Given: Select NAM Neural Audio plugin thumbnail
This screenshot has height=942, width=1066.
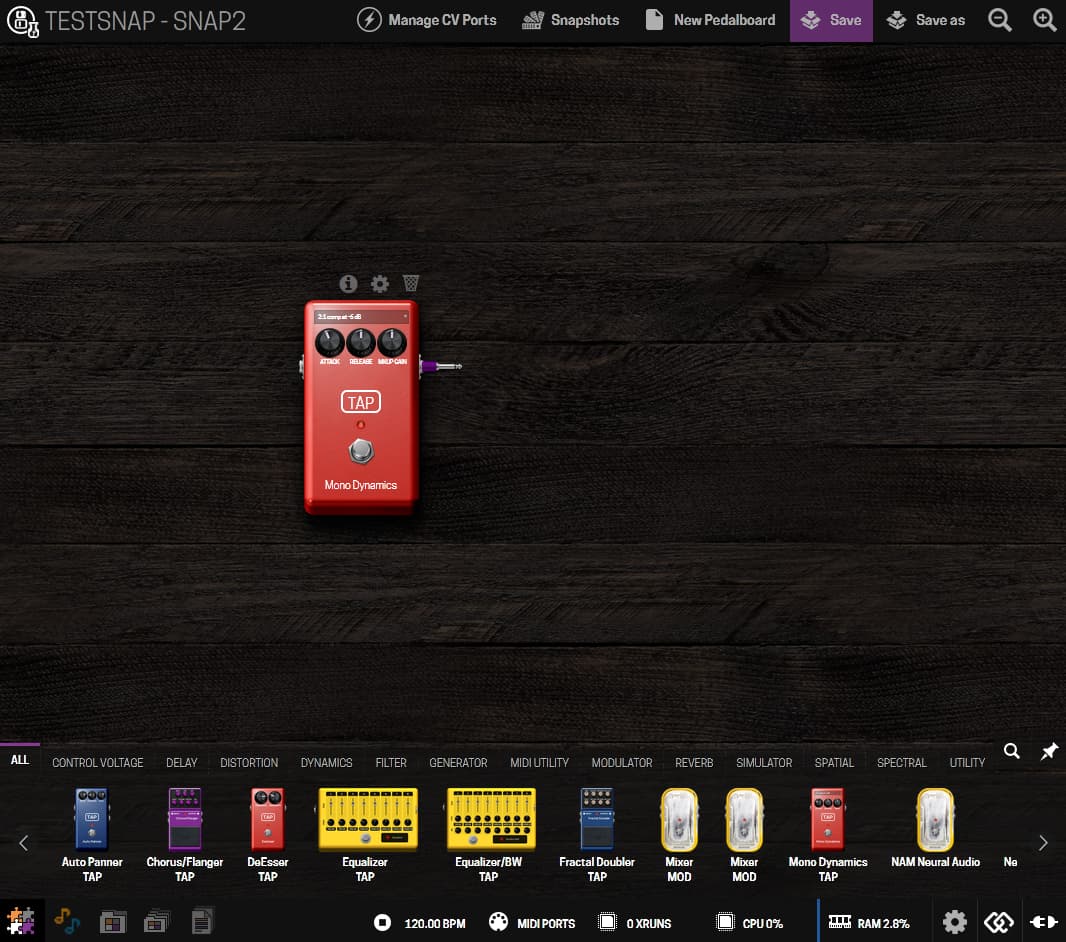Looking at the screenshot, I should [935, 820].
